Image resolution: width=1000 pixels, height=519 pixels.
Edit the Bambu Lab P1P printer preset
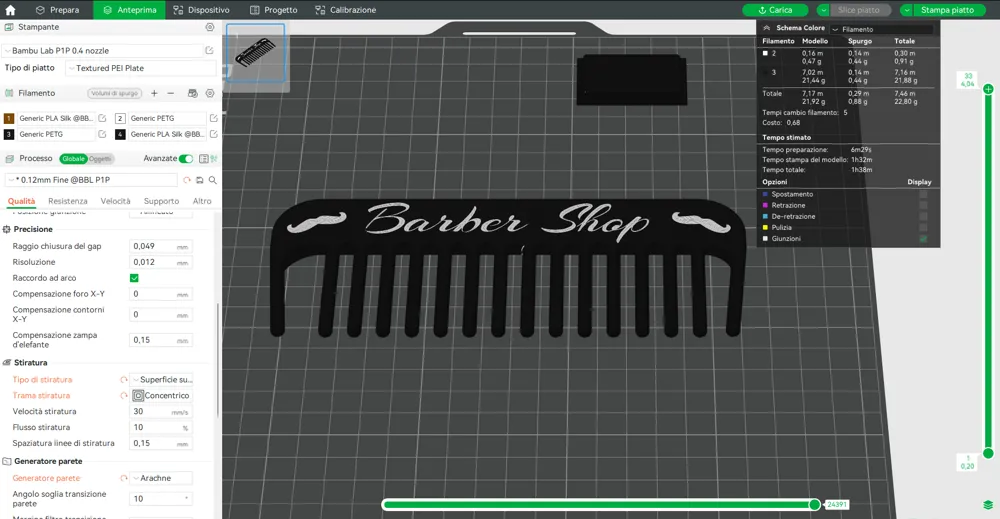click(209, 50)
